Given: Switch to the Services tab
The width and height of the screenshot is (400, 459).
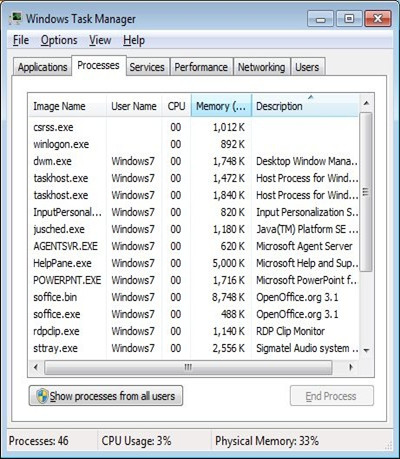Looking at the screenshot, I should coord(147,67).
